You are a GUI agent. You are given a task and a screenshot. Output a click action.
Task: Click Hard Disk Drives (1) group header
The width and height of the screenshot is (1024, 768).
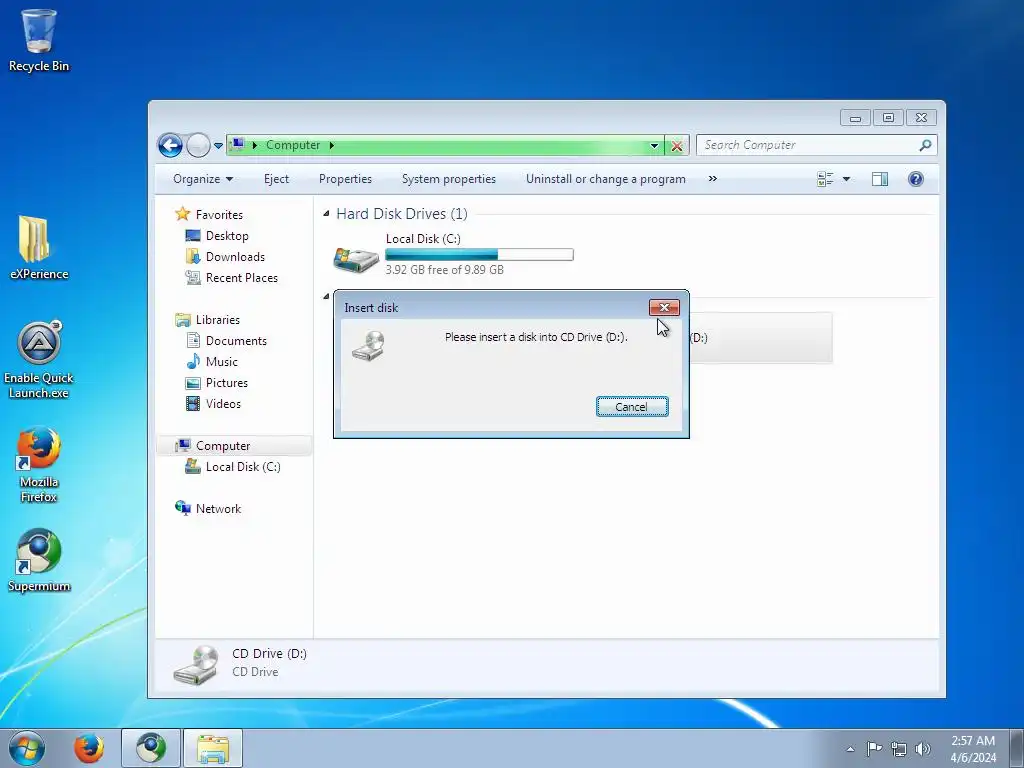[402, 214]
